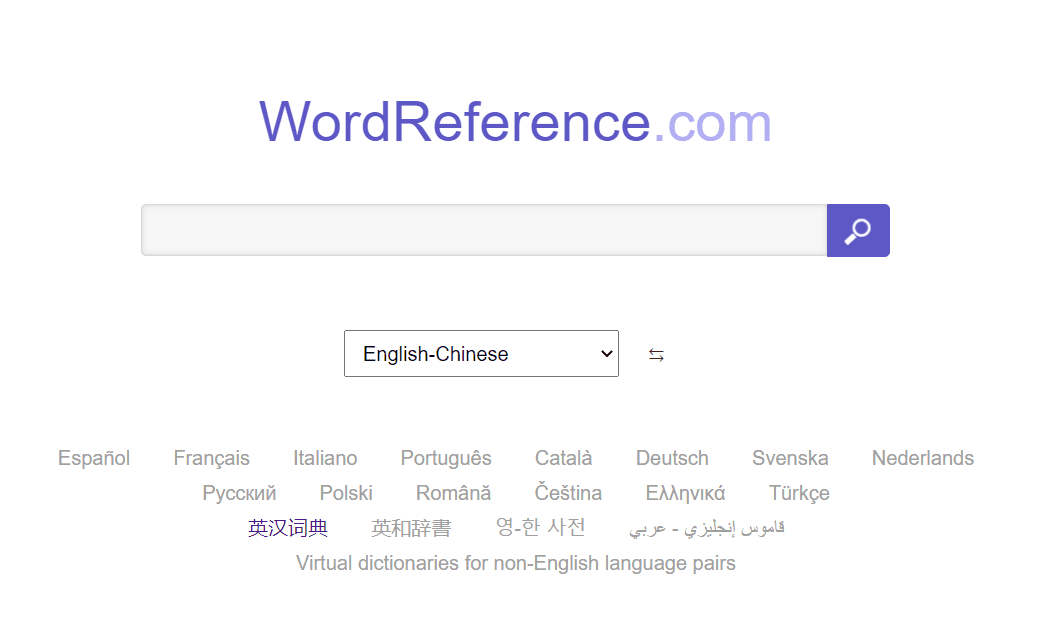This screenshot has width=1051, height=628.
Task: Open the Français dictionary
Action: pyautogui.click(x=211, y=458)
